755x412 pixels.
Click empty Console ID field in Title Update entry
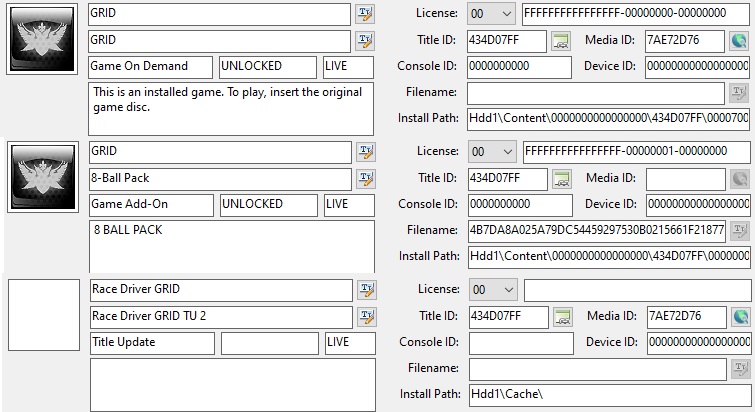(x=521, y=343)
